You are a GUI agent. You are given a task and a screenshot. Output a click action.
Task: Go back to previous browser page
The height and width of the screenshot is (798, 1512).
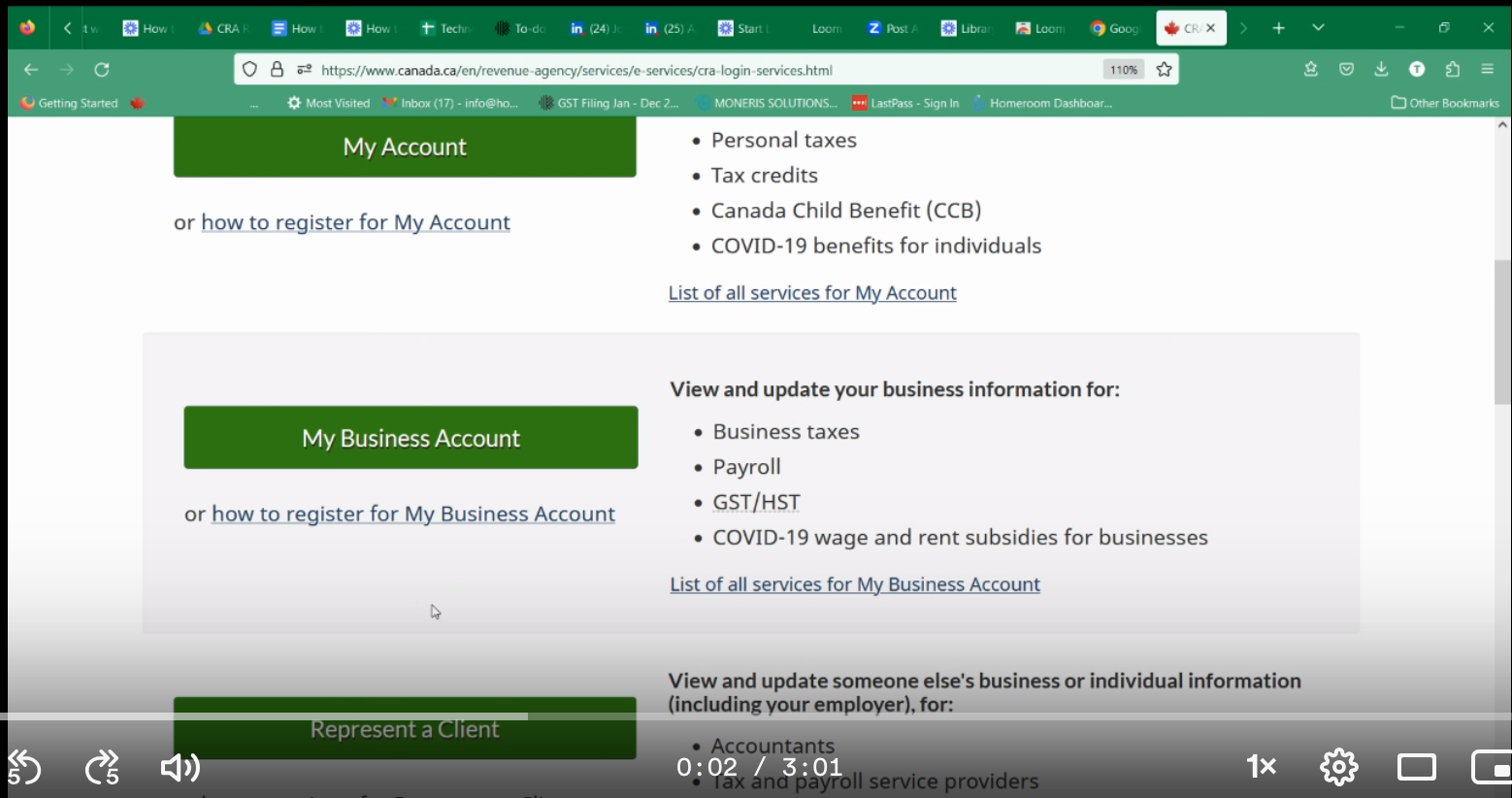point(31,70)
